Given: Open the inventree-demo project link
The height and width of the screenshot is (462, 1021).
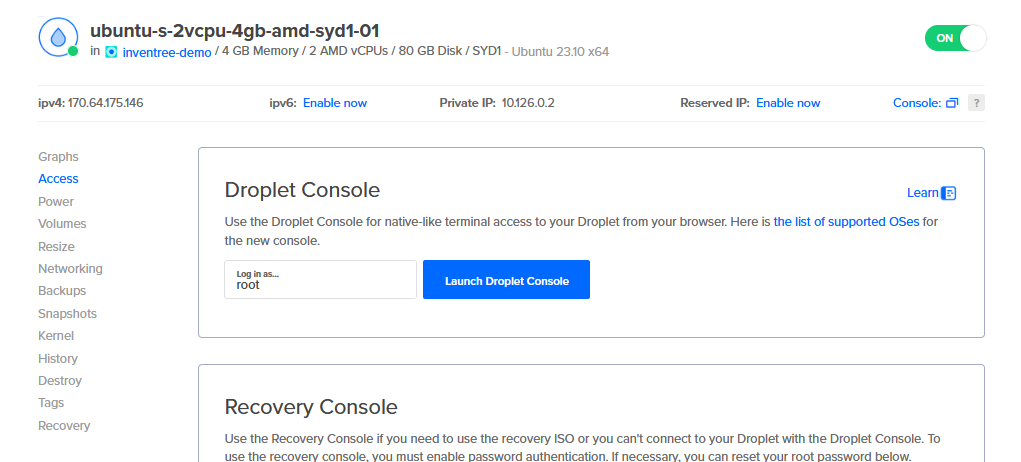Looking at the screenshot, I should pos(166,51).
